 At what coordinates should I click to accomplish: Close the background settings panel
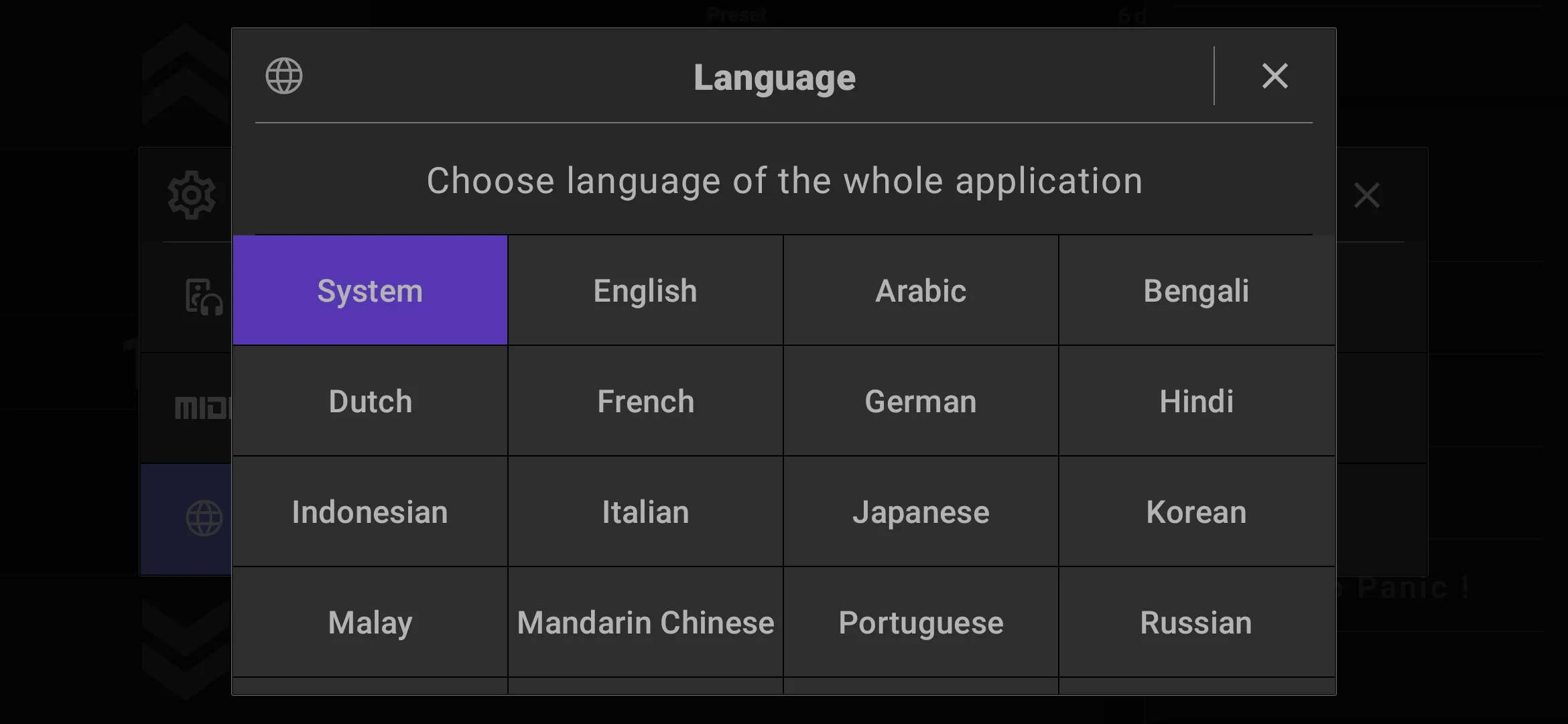(1367, 196)
